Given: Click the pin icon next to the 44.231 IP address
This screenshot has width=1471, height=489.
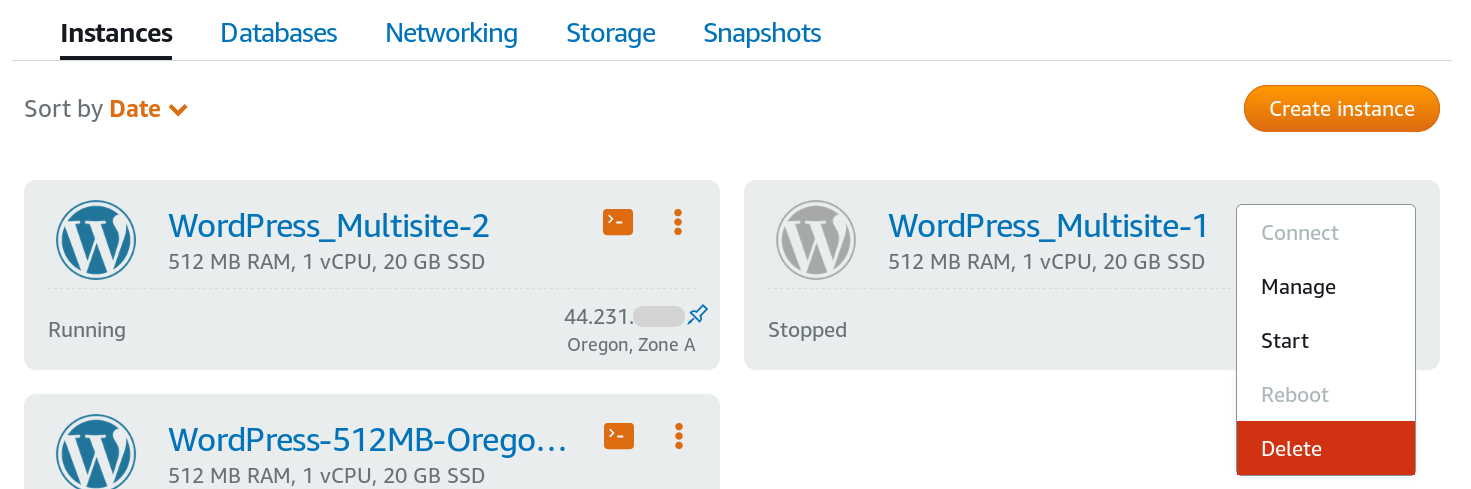Looking at the screenshot, I should (x=699, y=316).
